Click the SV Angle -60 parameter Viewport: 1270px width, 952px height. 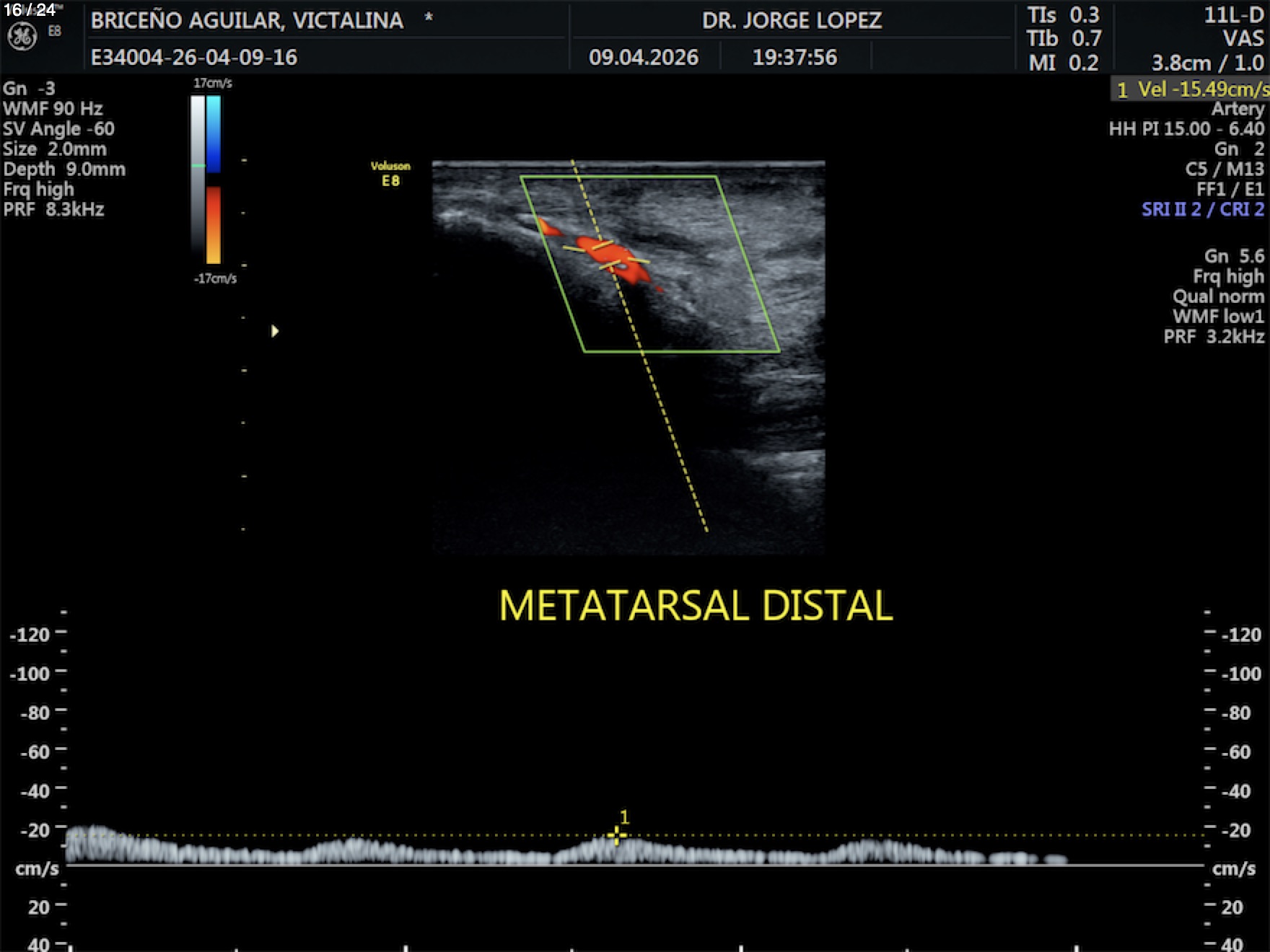tap(58, 129)
